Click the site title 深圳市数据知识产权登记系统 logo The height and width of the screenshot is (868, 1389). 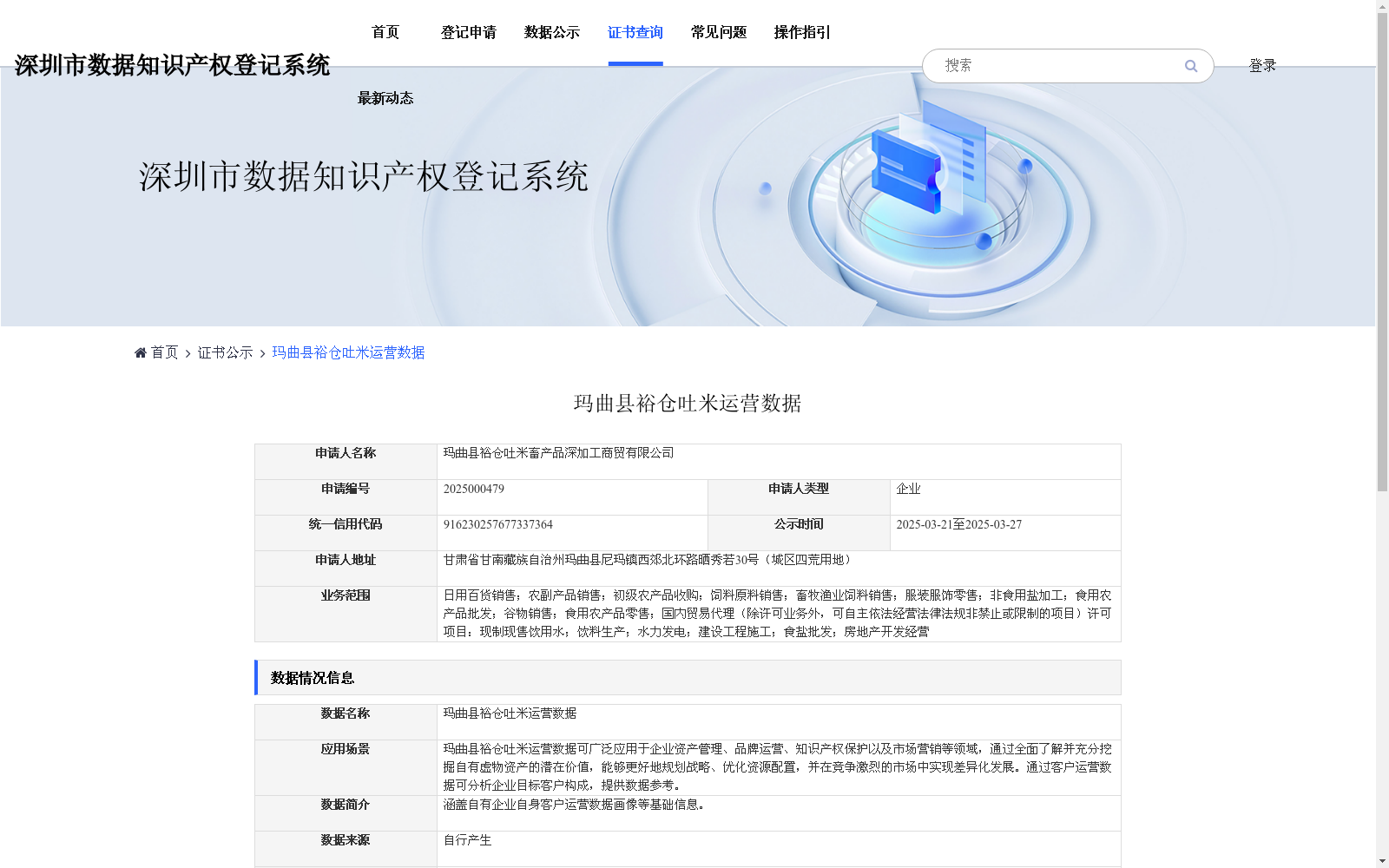(172, 65)
